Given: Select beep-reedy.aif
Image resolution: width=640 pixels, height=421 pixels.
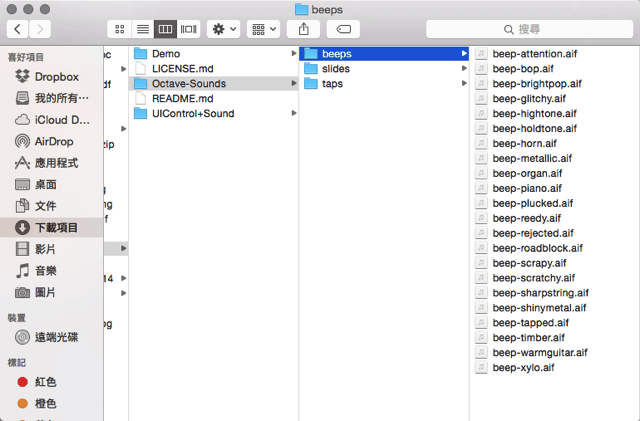Looking at the screenshot, I should pyautogui.click(x=555, y=218).
